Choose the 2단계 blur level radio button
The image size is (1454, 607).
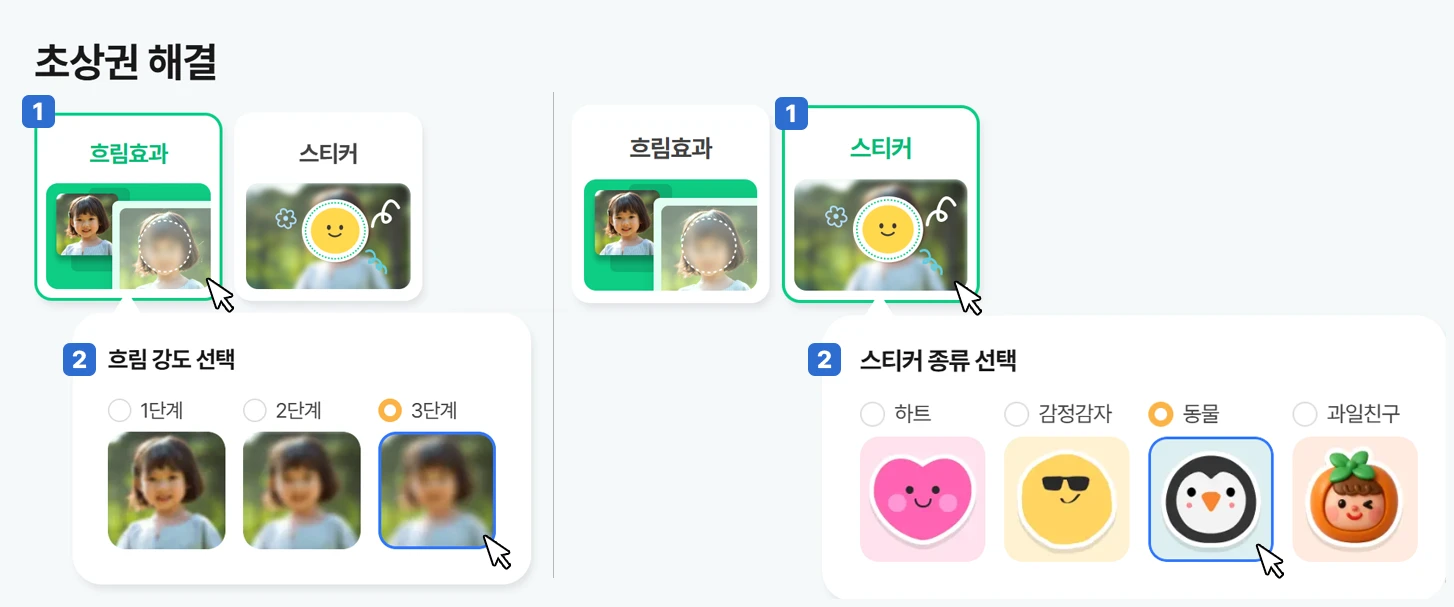click(255, 410)
